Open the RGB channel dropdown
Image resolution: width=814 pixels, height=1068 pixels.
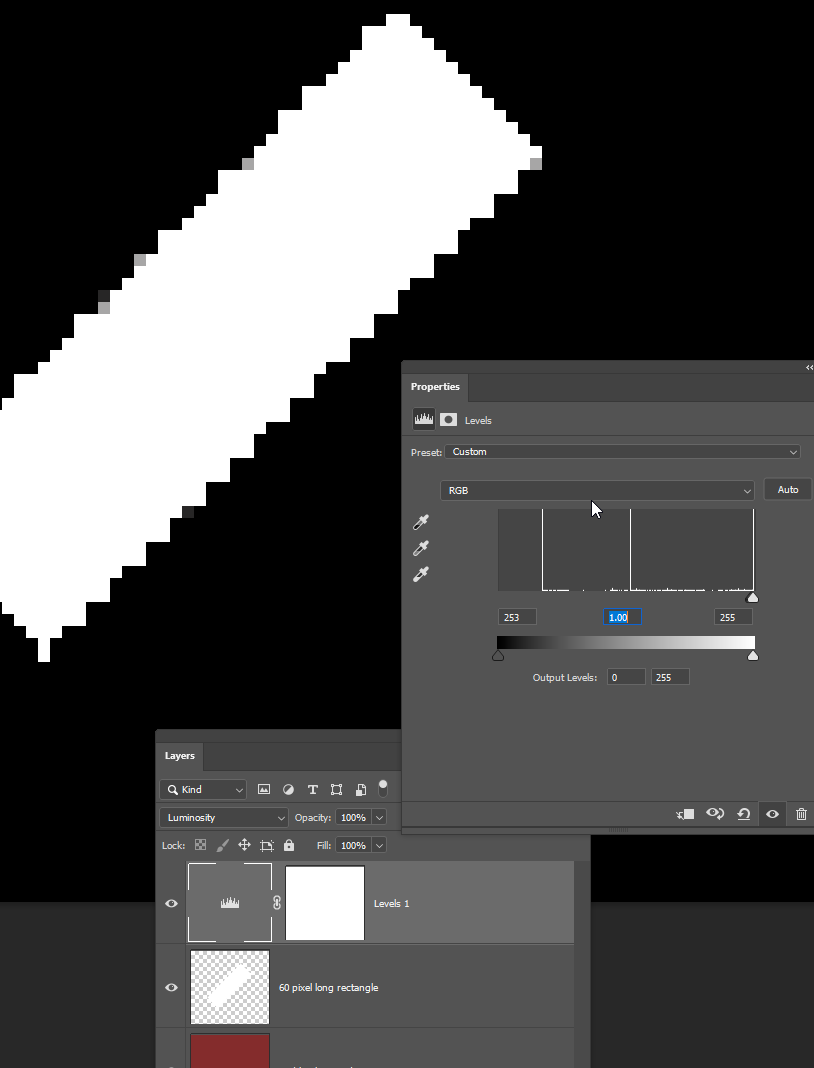[597, 490]
